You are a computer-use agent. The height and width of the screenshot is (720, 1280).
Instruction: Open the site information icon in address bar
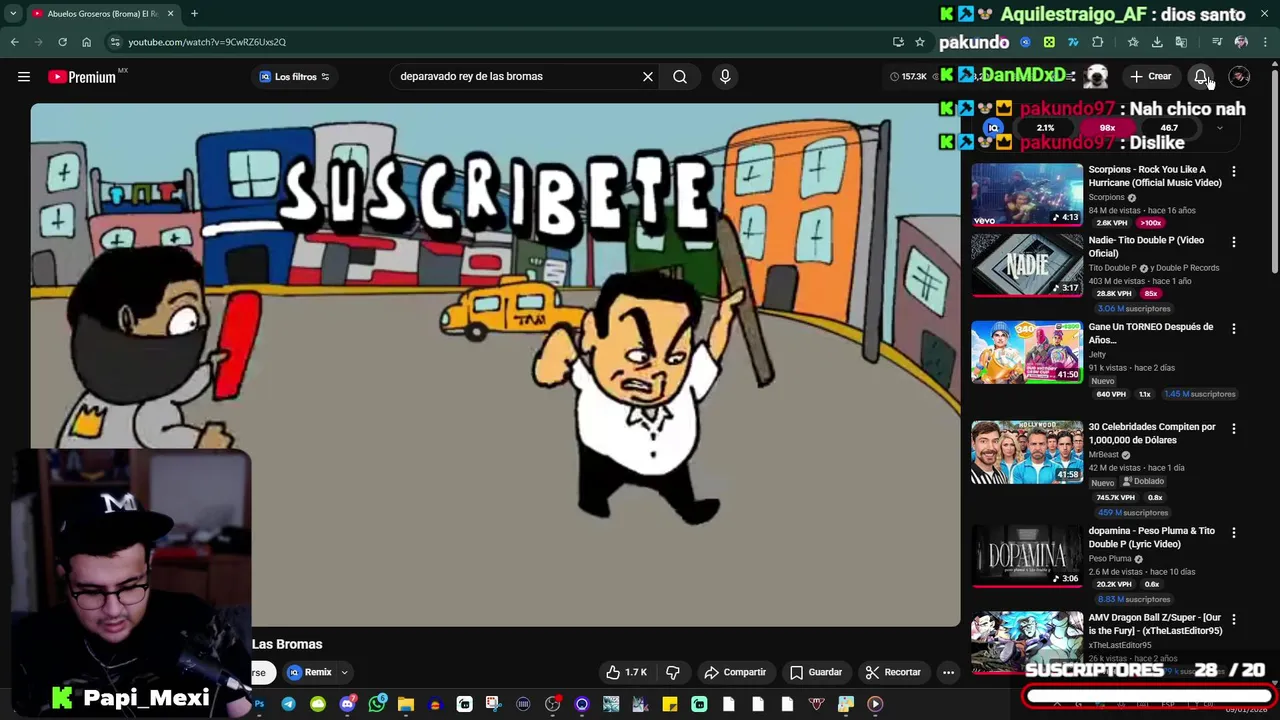point(115,42)
